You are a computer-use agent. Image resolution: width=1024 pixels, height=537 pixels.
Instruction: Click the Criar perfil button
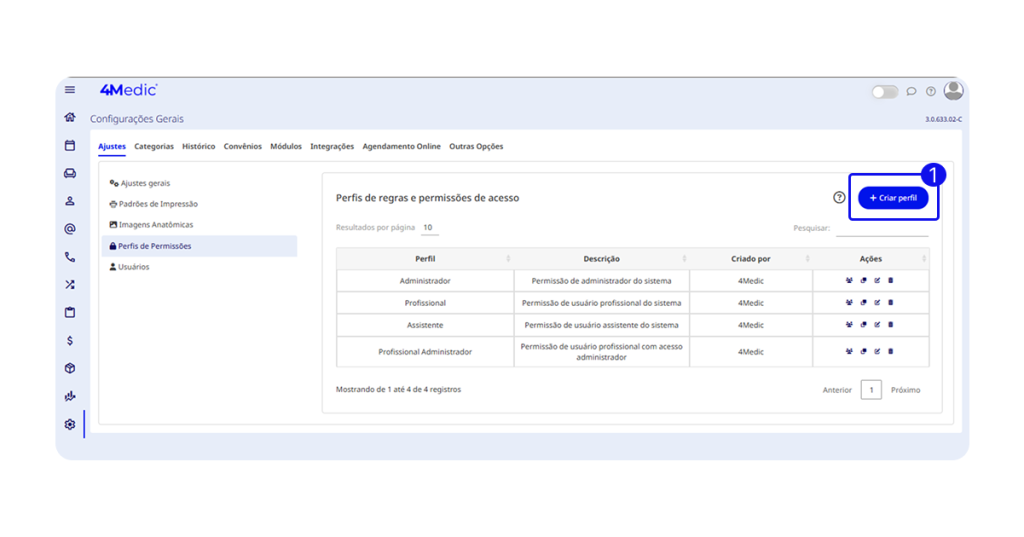pyautogui.click(x=893, y=198)
